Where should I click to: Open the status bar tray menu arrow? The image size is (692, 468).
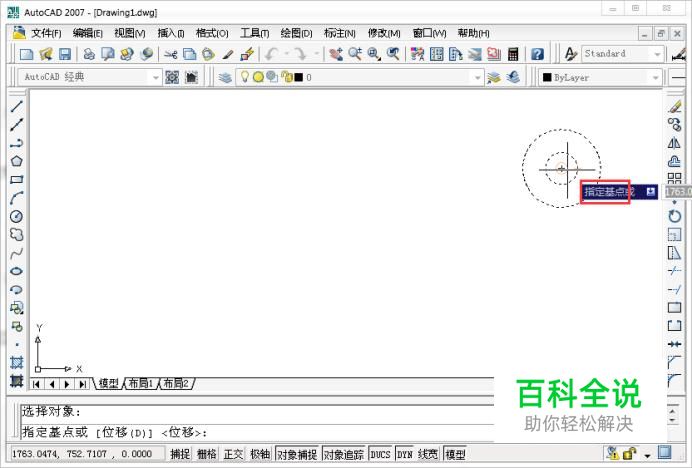tap(647, 455)
